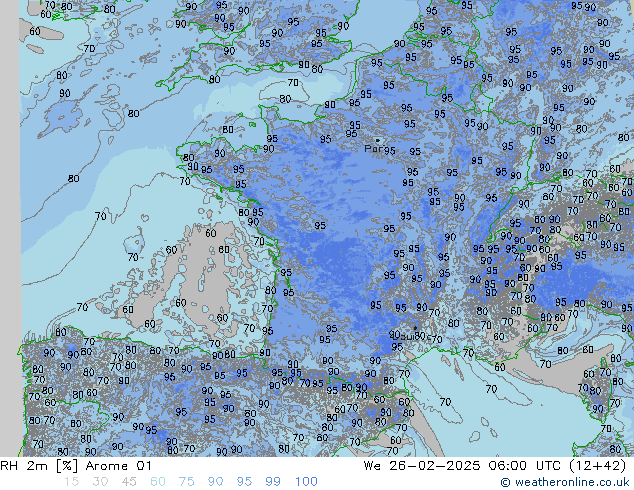The width and height of the screenshot is (634, 490).
Task: Click the "We 26-02-2025 06:00 UTC (12+42)" timestamp
Action: [495, 466]
